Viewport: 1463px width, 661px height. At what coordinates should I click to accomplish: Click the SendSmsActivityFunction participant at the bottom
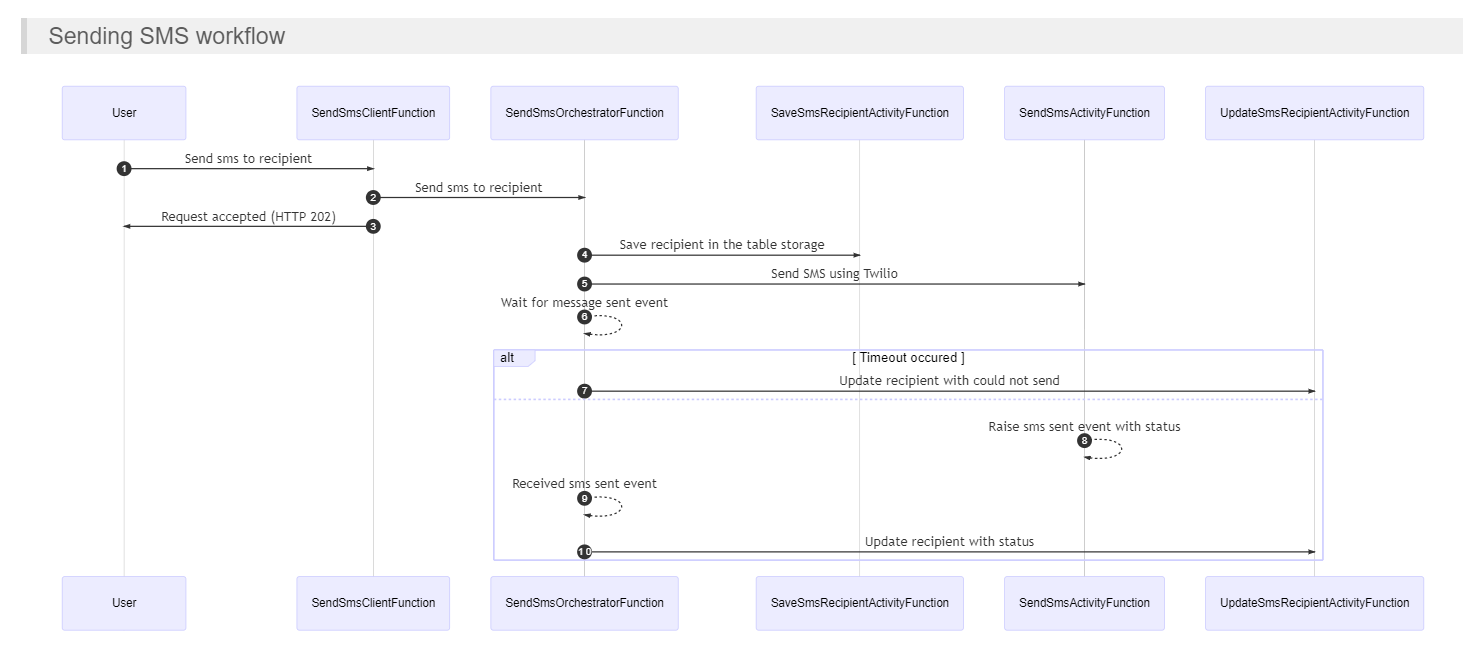click(1084, 603)
